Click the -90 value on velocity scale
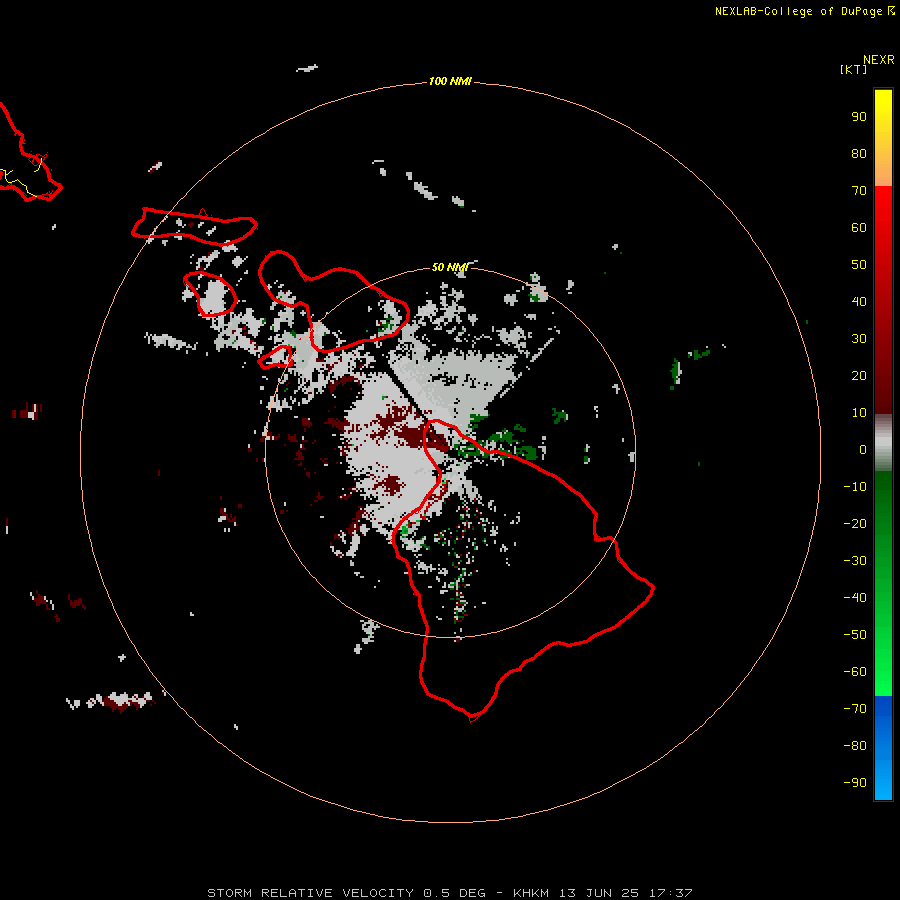Image resolution: width=900 pixels, height=900 pixels. pyautogui.click(x=855, y=783)
